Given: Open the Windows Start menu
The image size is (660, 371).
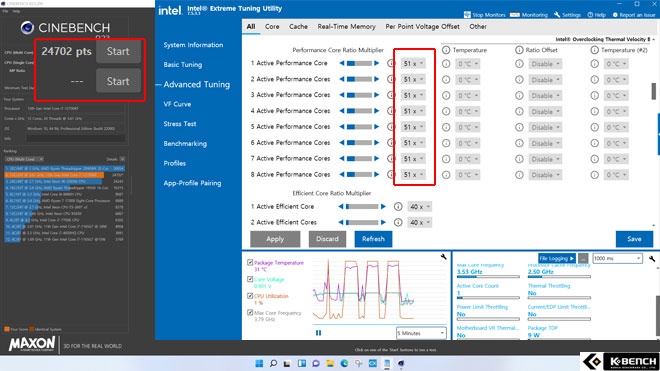Looking at the screenshot, I should click(x=259, y=363).
